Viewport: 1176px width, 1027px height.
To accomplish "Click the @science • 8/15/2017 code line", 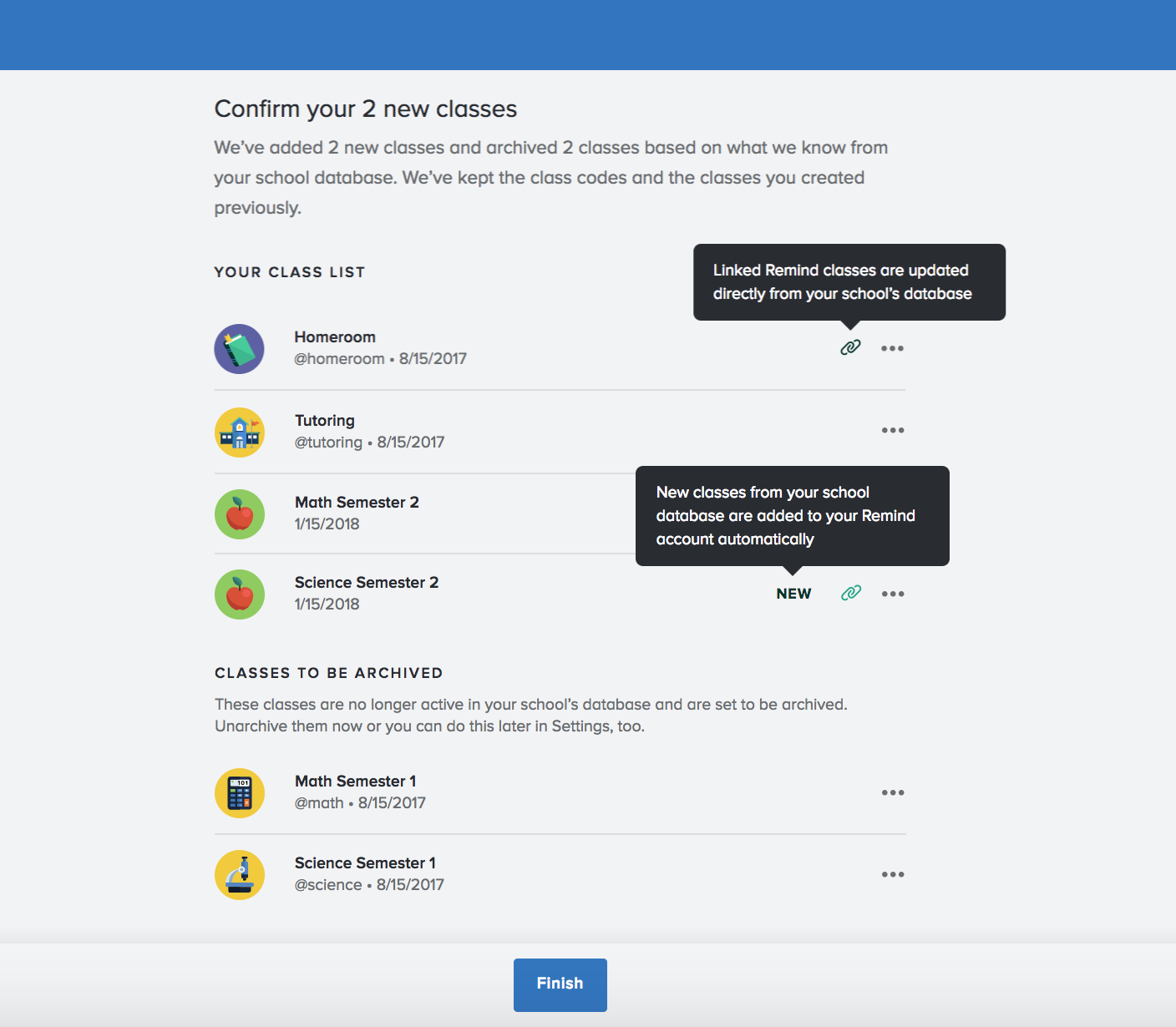I will pos(369,885).
